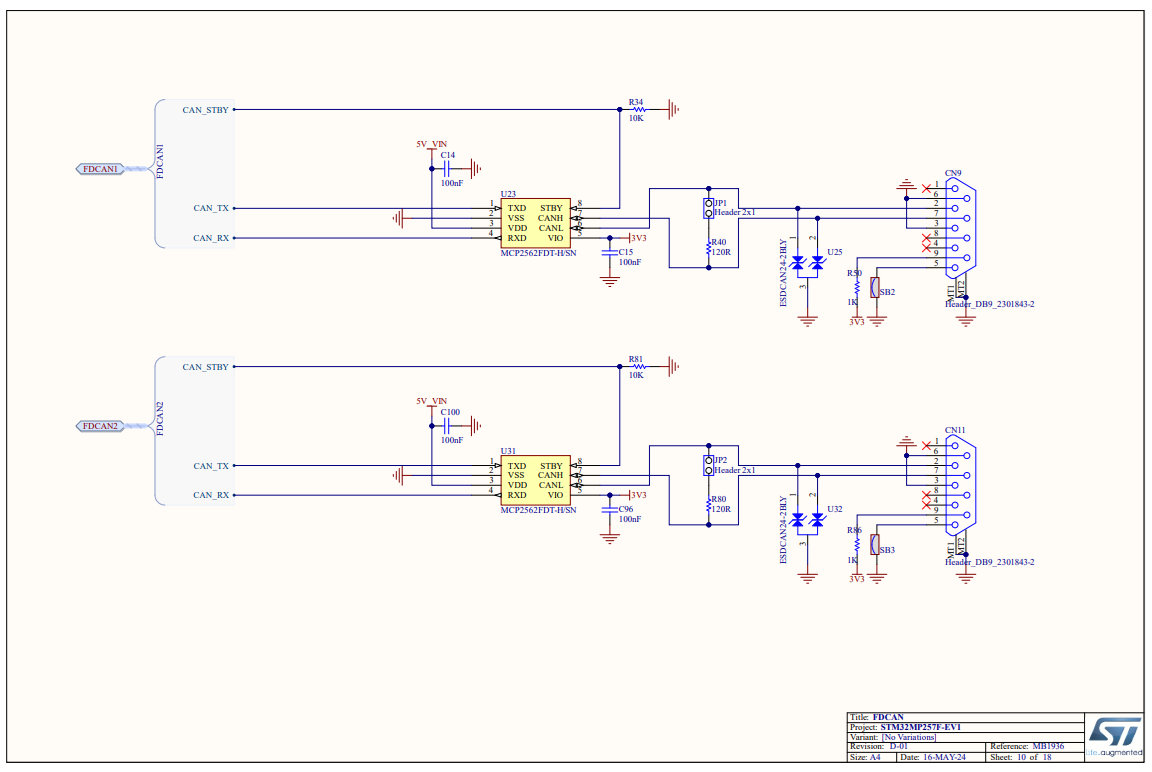The image size is (1152, 772).
Task: Click the SB2 solder bridge symbol
Action: coord(874,288)
